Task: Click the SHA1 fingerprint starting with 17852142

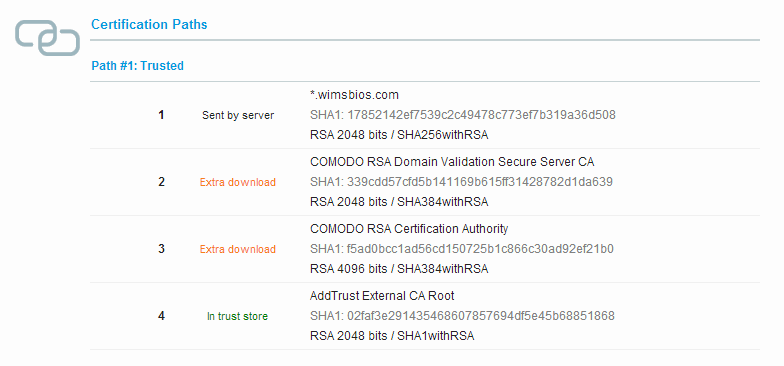Action: [463, 115]
